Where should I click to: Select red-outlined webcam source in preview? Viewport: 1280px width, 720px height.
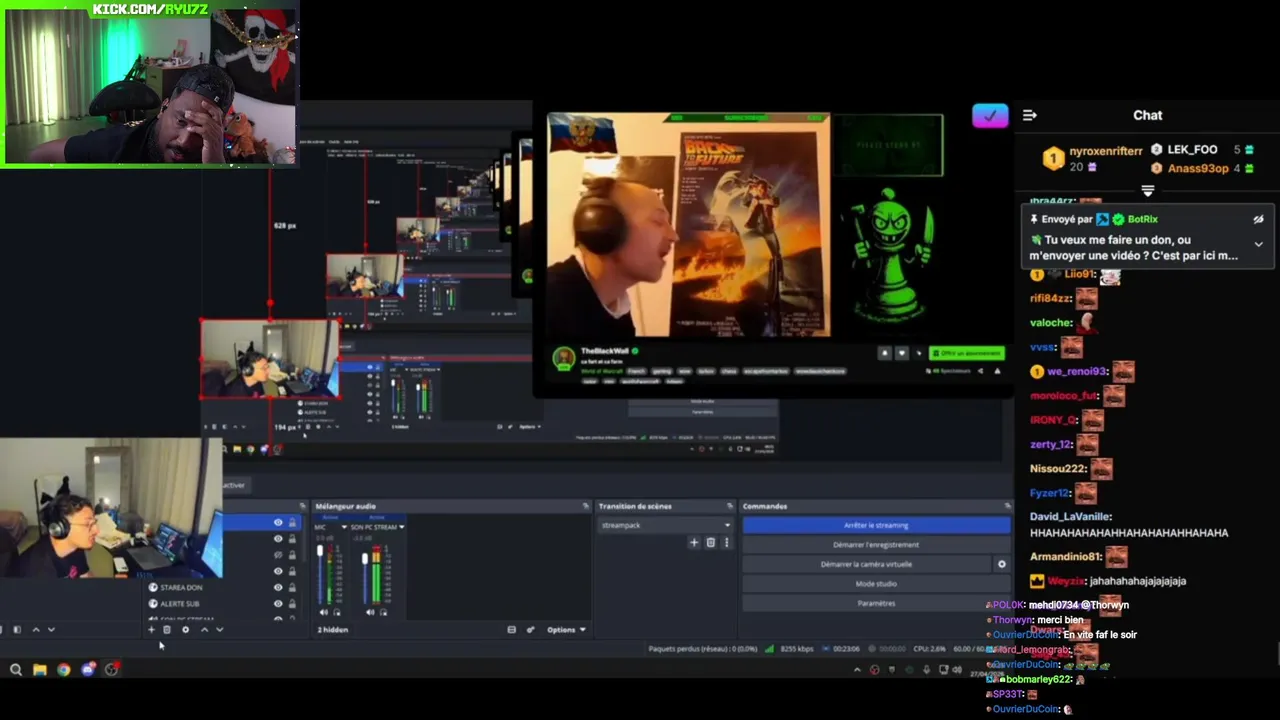click(x=269, y=359)
